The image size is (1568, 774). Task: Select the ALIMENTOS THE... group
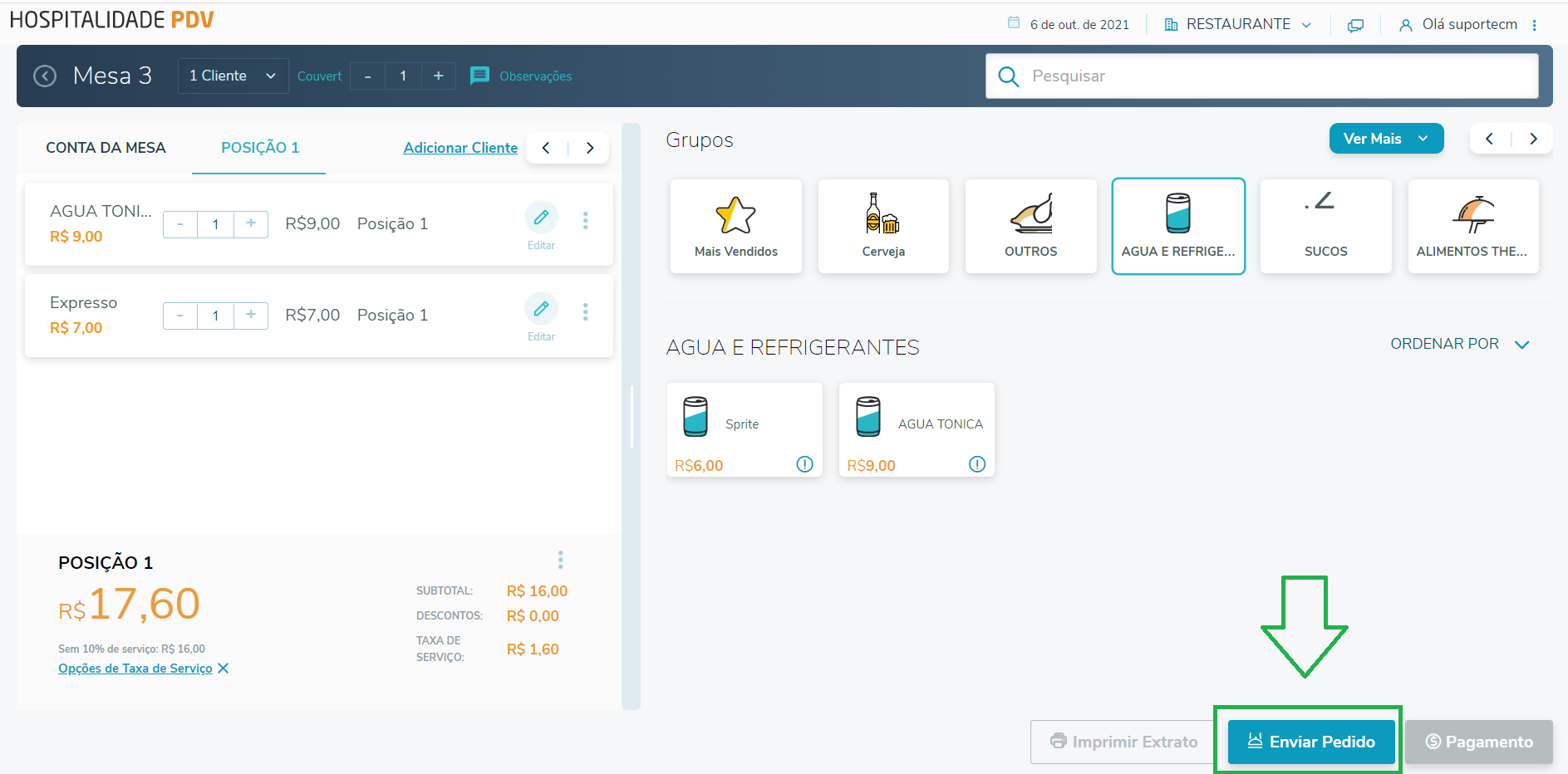[x=1473, y=226]
